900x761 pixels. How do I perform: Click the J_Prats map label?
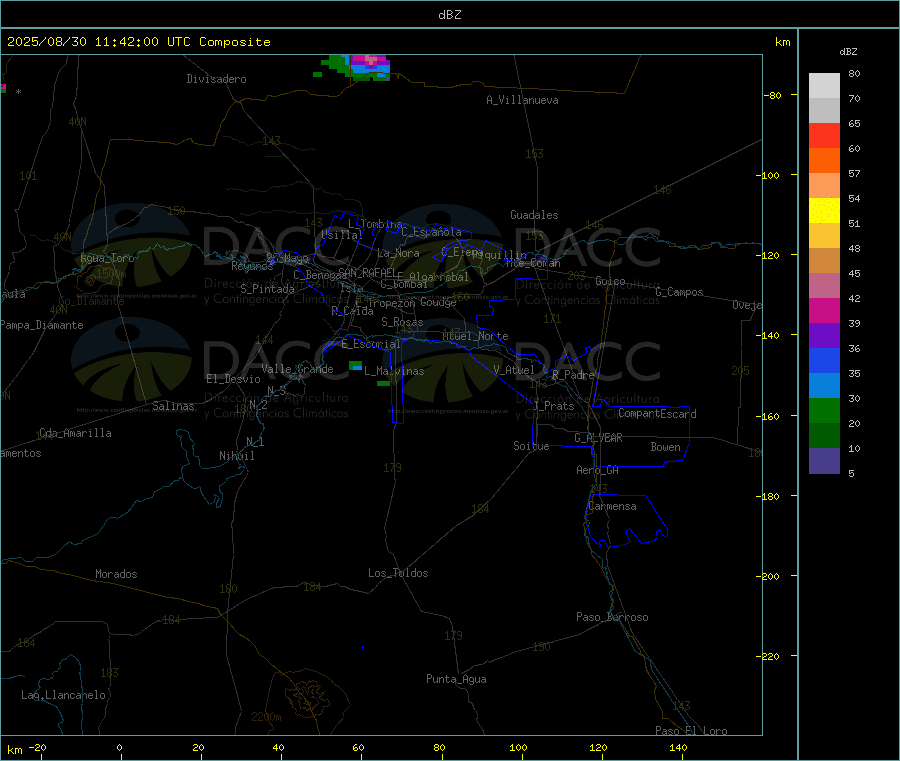pyautogui.click(x=553, y=406)
